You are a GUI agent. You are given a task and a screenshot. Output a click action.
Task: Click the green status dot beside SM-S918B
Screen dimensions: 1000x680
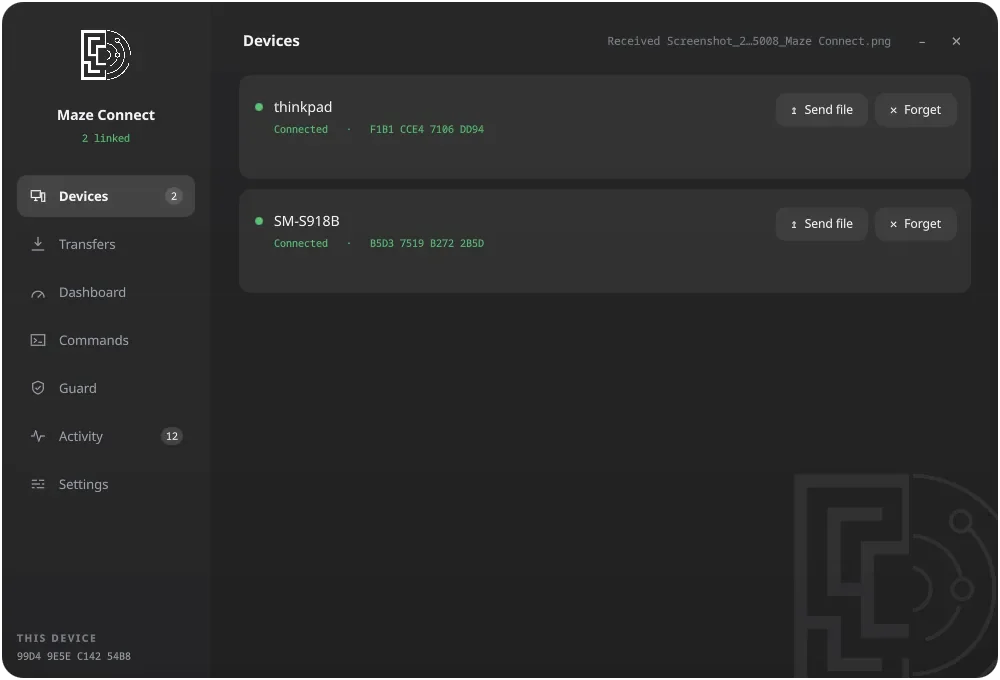[259, 221]
